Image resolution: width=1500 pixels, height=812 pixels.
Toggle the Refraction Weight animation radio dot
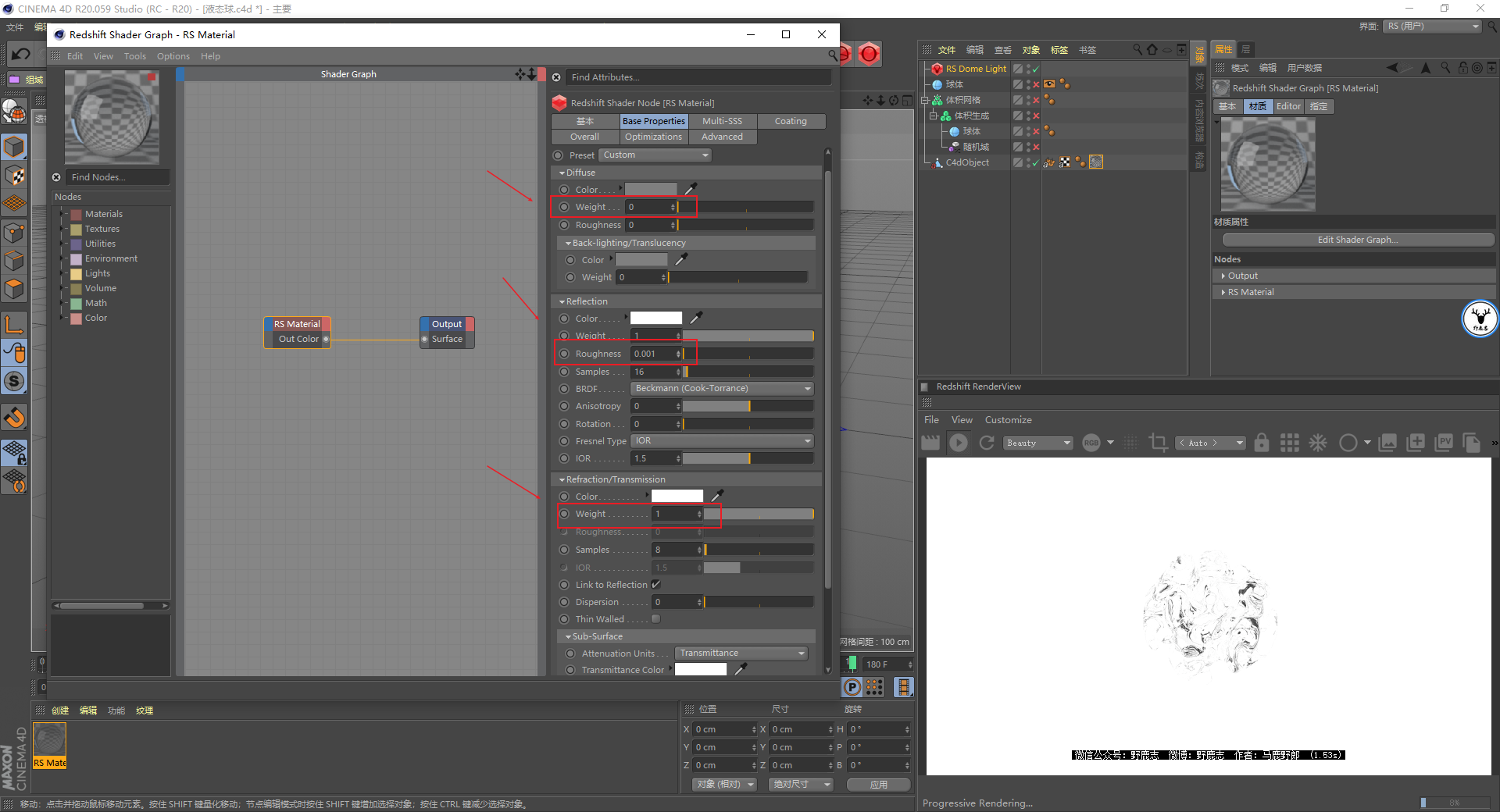[x=564, y=514]
